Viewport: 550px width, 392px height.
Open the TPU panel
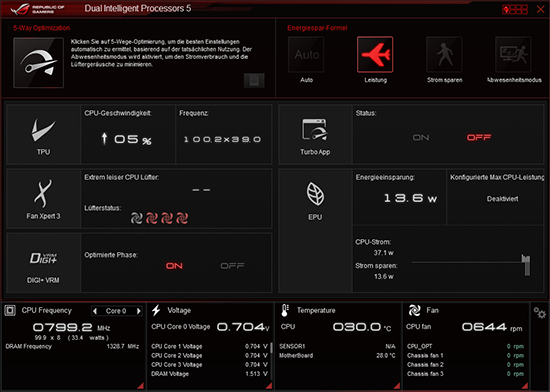tap(43, 135)
